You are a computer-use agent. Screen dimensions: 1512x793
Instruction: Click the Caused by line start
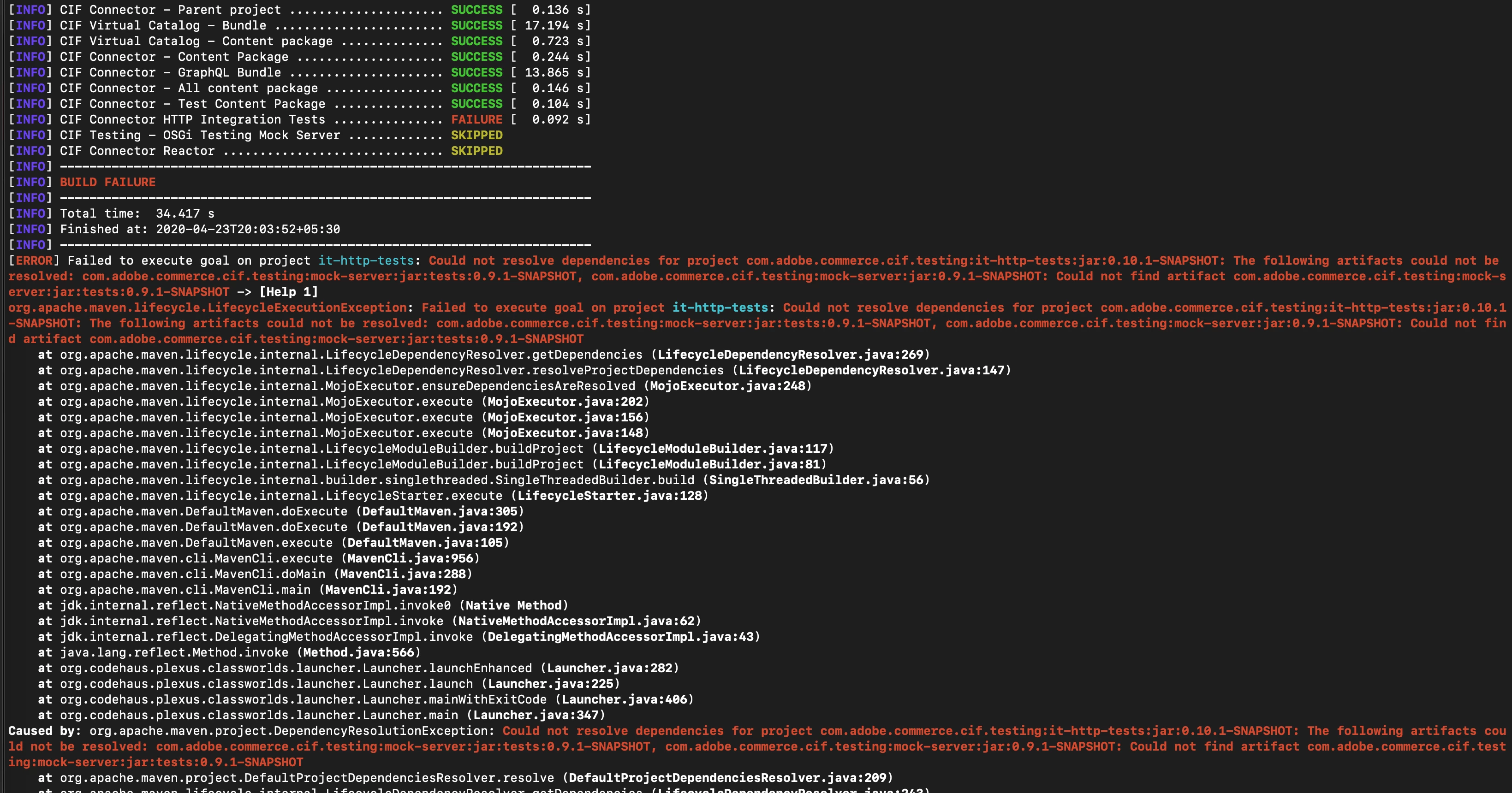click(45, 731)
